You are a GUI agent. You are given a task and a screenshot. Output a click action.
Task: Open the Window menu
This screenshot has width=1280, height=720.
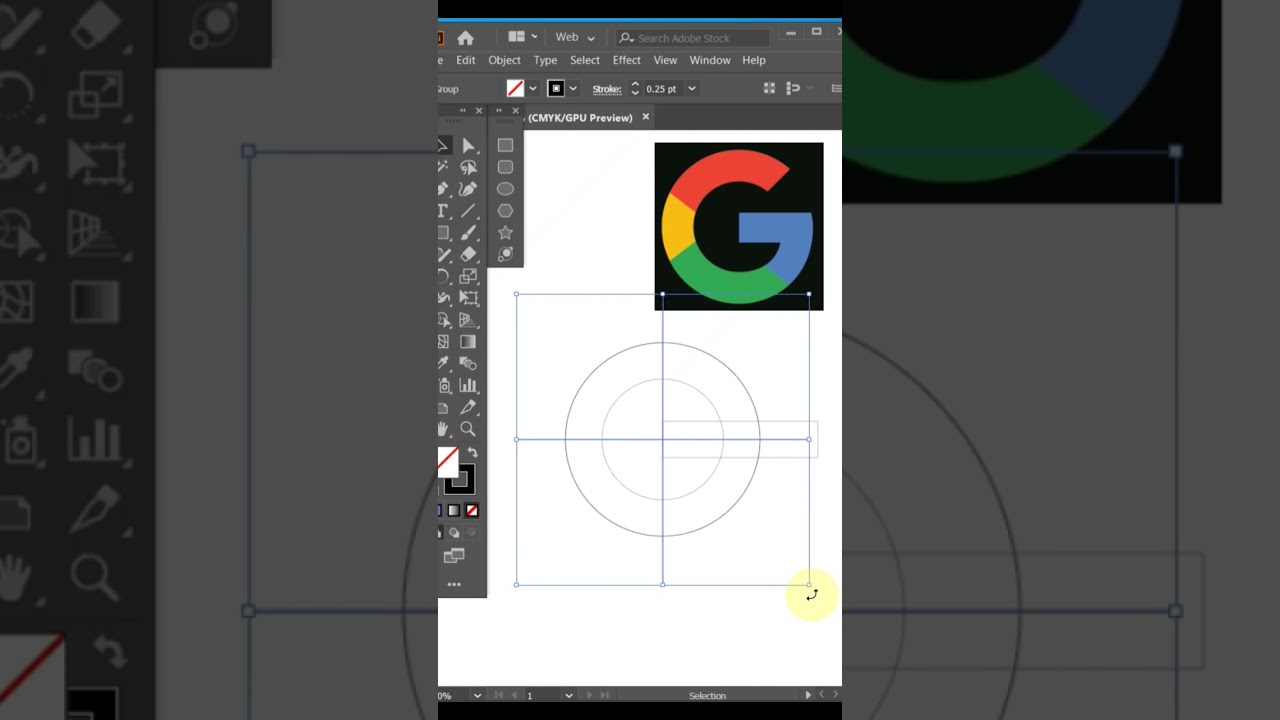point(710,60)
